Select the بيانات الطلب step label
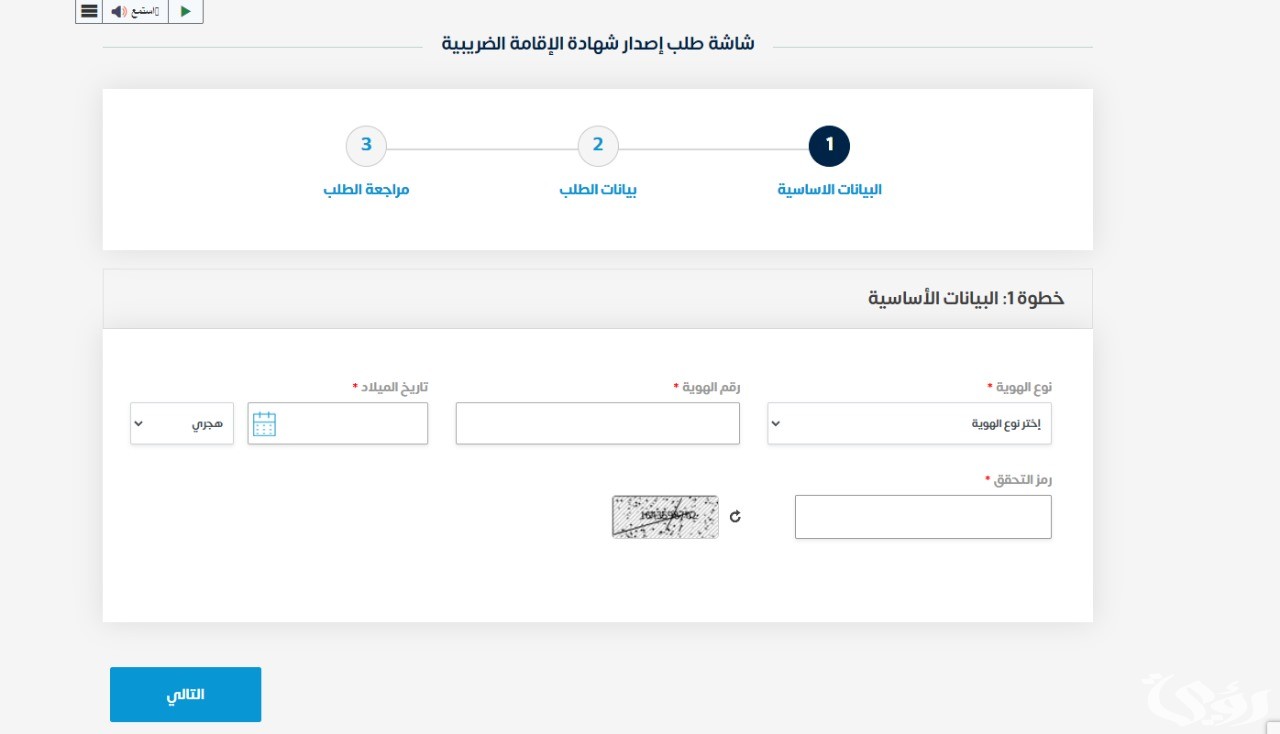Screen dimensions: 1280x734 [598, 190]
